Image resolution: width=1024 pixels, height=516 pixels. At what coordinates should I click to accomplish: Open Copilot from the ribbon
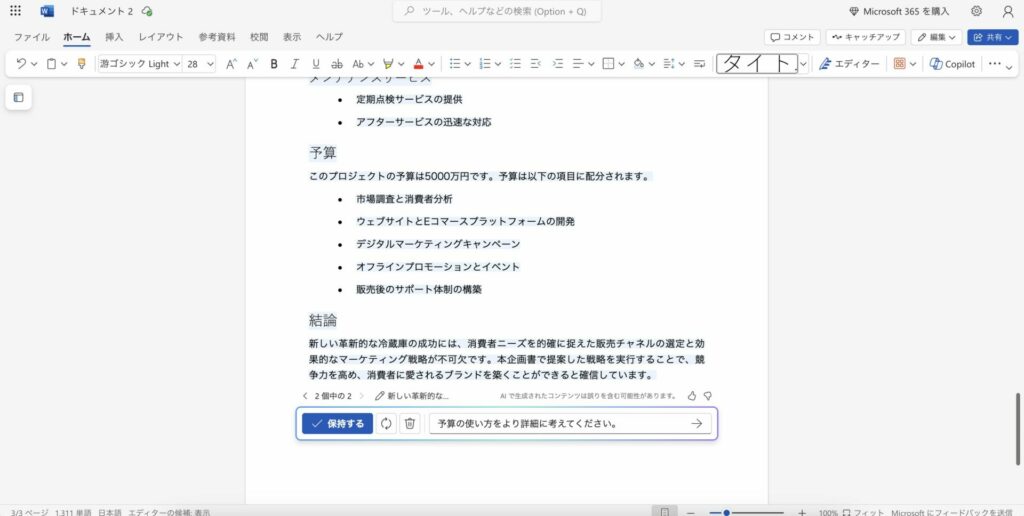pos(952,63)
